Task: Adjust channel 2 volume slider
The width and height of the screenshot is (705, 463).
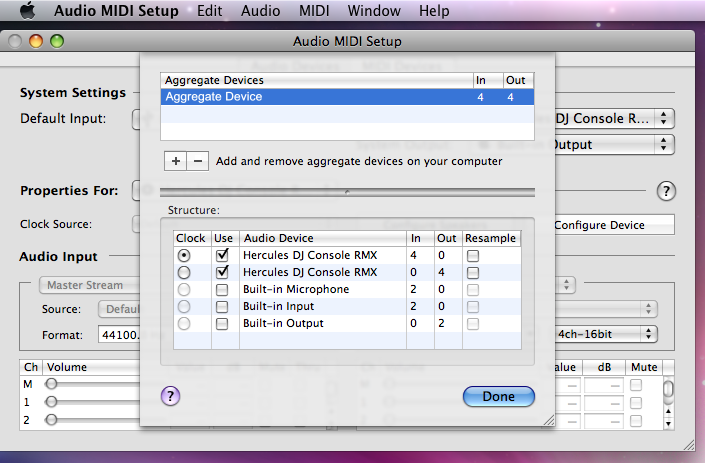Action: click(51, 419)
